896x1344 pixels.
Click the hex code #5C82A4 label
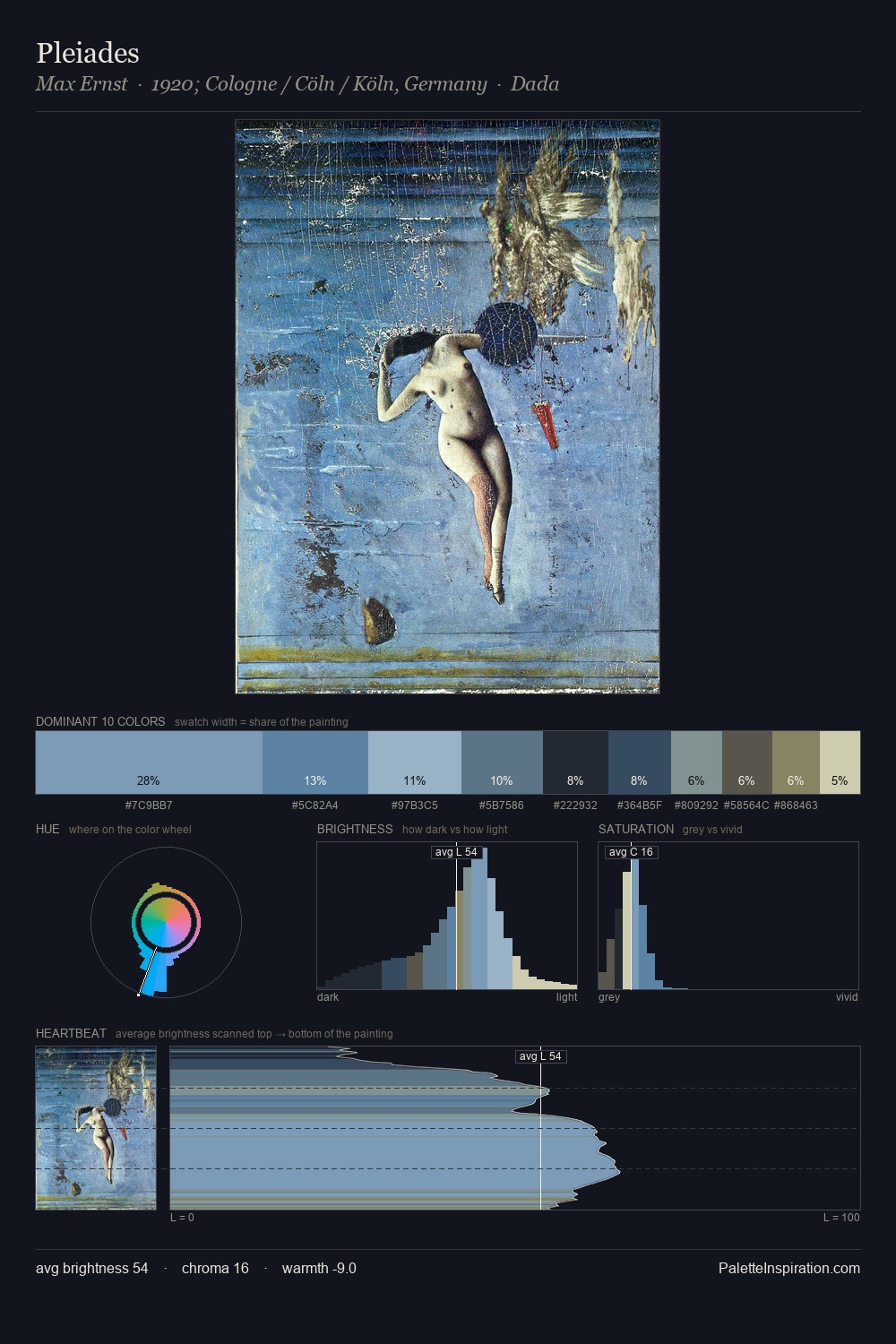pos(315,806)
